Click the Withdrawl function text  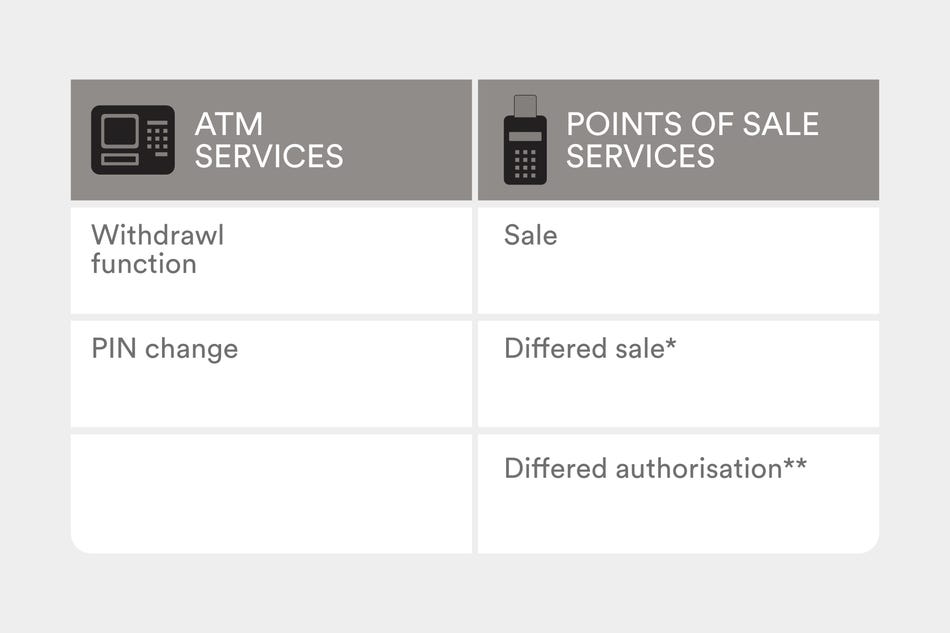[x=158, y=249]
